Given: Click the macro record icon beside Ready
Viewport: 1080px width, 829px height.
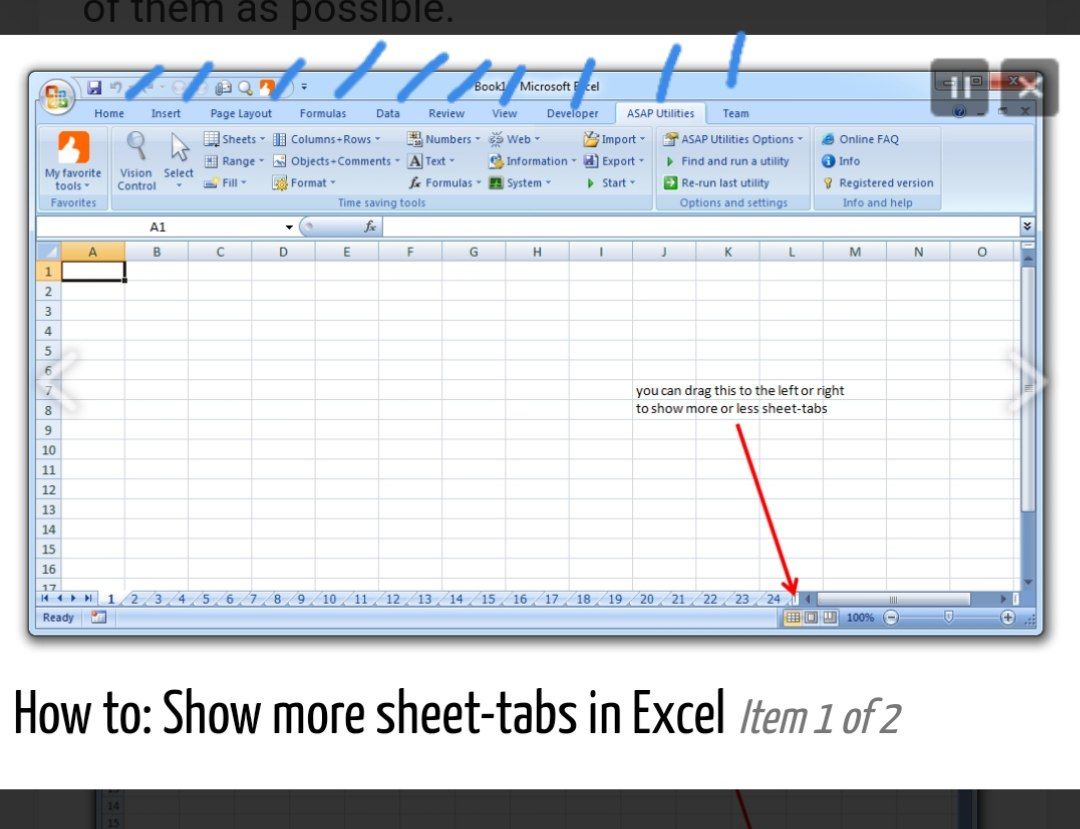Looking at the screenshot, I should coord(98,617).
